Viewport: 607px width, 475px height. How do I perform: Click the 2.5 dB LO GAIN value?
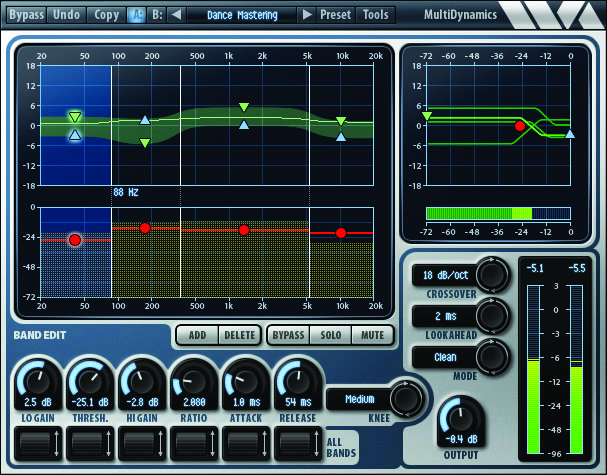coord(38,402)
